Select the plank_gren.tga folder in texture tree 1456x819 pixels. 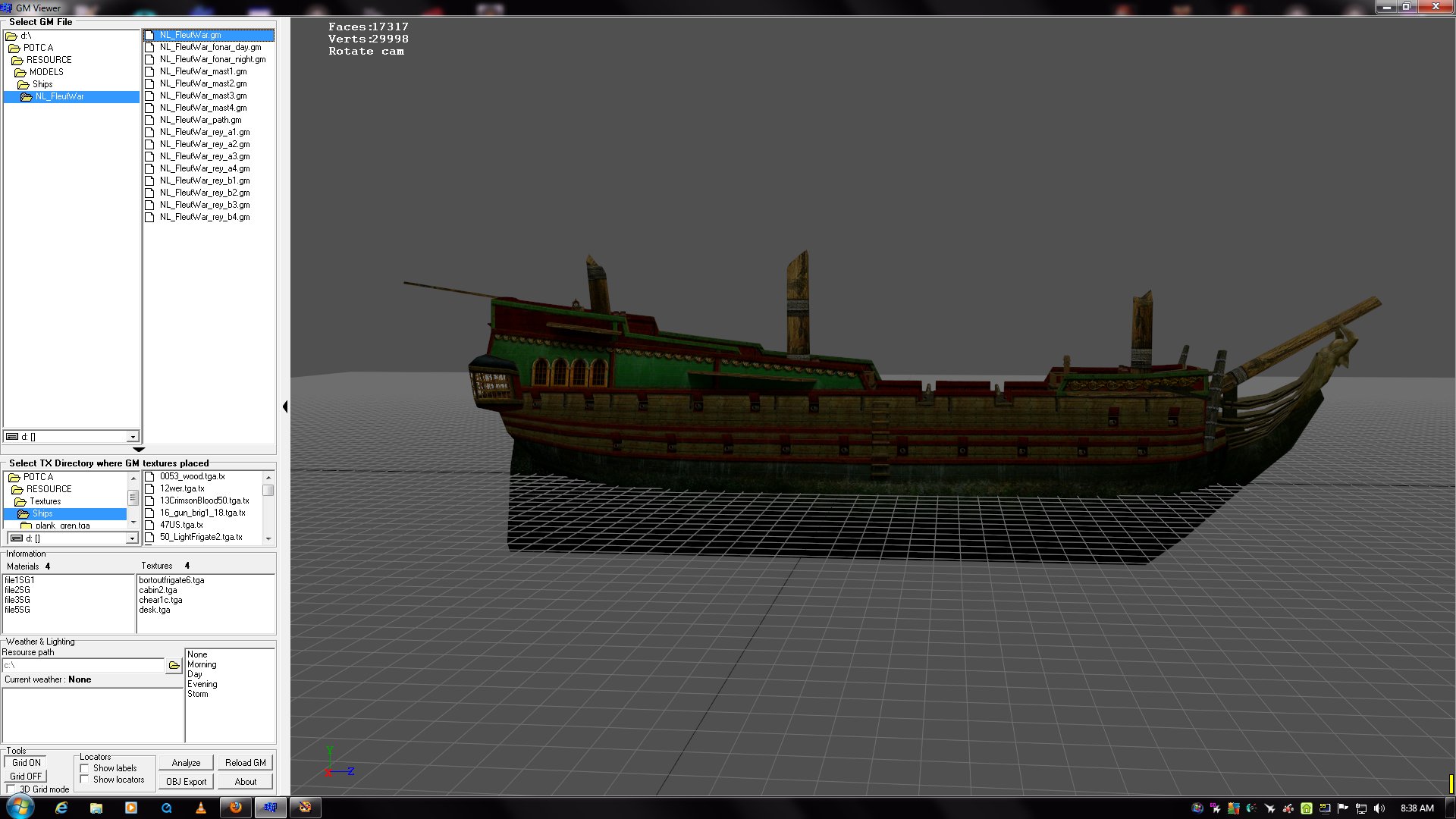[x=62, y=526]
